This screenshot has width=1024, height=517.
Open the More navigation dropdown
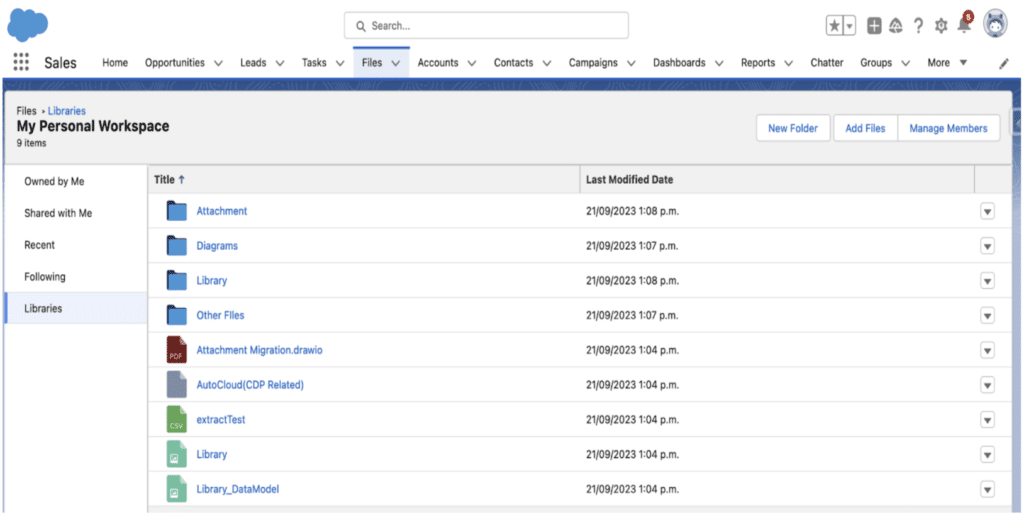tap(947, 63)
